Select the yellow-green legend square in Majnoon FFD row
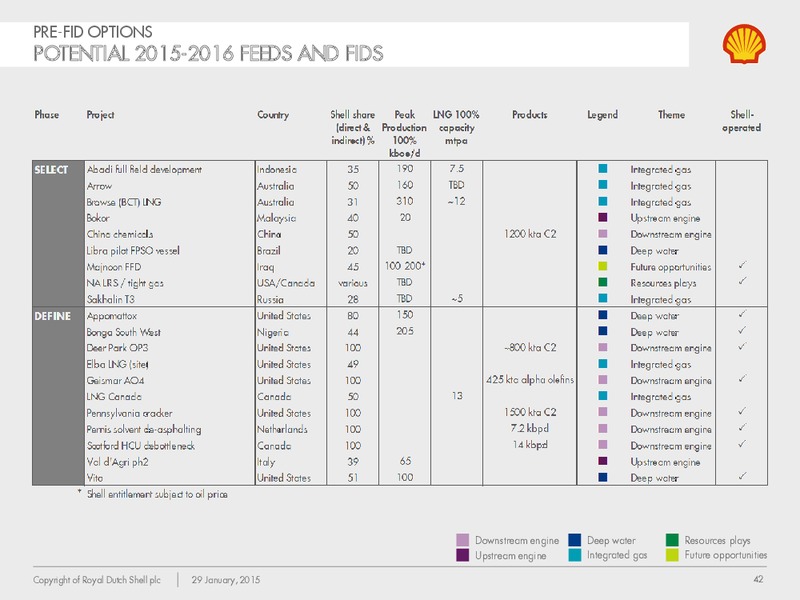The height and width of the screenshot is (600, 800). click(x=603, y=266)
